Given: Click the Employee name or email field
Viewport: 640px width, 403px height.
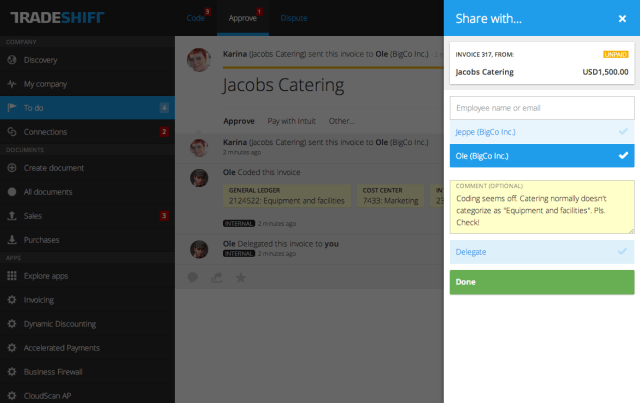Looking at the screenshot, I should (x=542, y=108).
